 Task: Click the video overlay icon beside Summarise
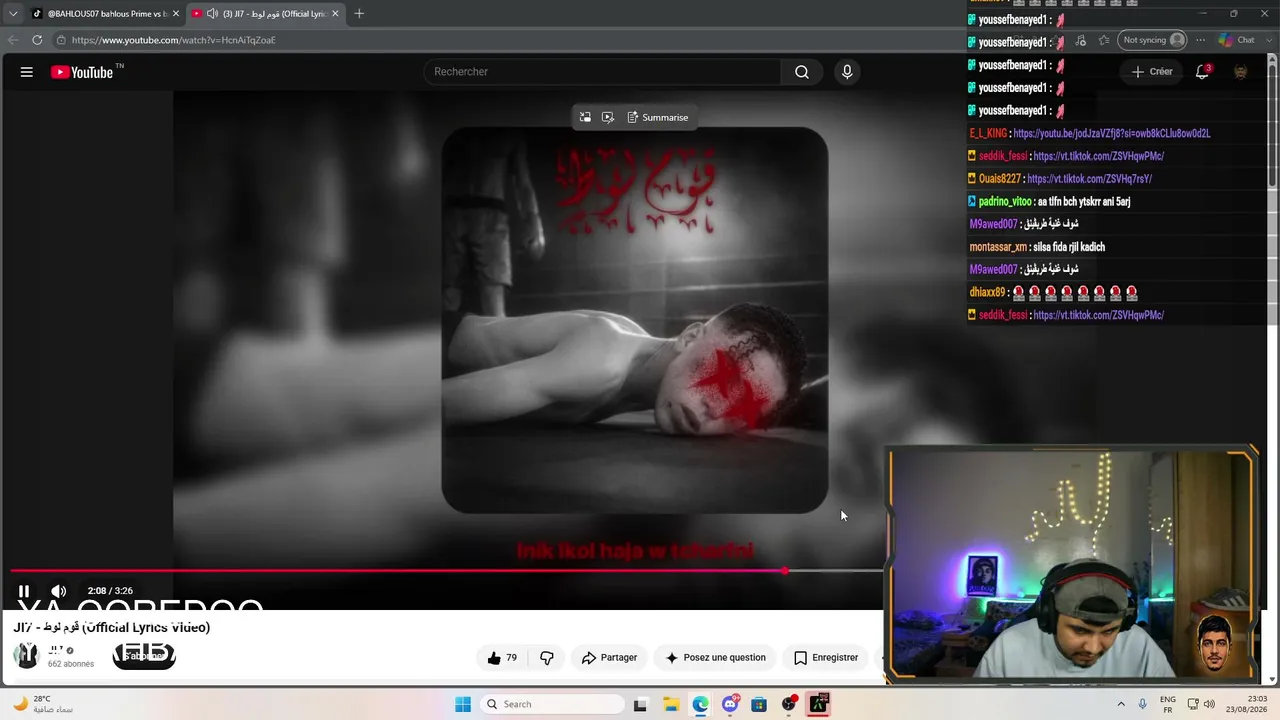[x=608, y=117]
